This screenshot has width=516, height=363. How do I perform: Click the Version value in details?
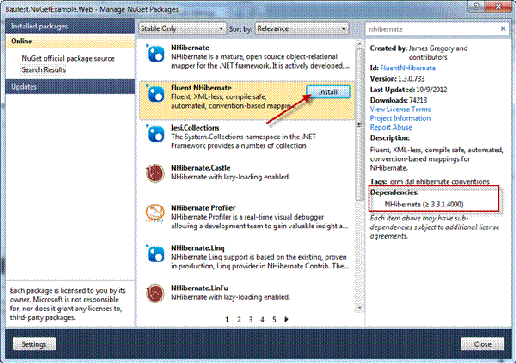click(411, 79)
